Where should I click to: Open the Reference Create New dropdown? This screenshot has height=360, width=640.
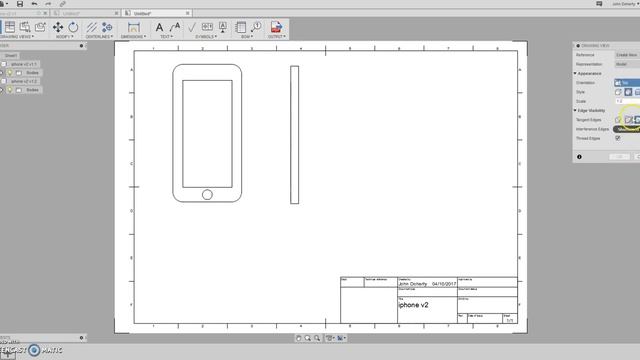pos(627,55)
